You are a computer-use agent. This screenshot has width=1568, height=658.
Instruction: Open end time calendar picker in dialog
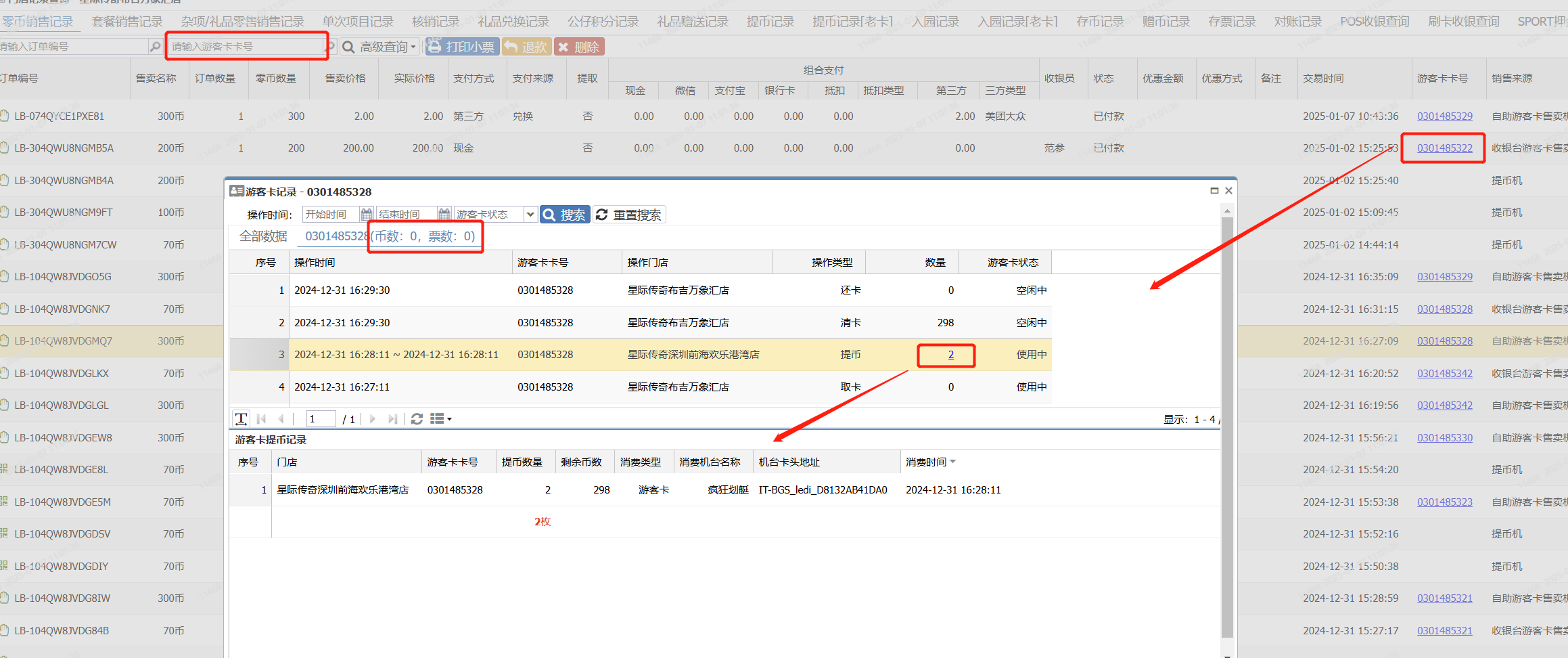pyautogui.click(x=444, y=215)
